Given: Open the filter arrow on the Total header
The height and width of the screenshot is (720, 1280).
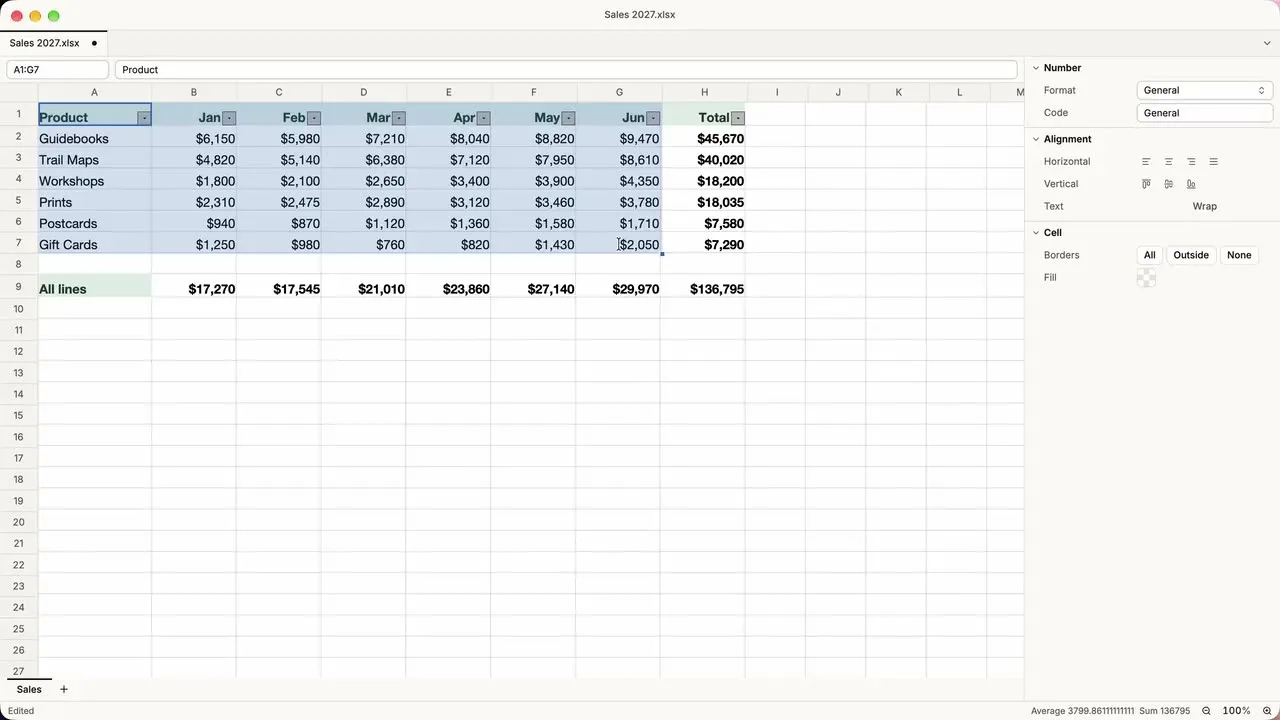Looking at the screenshot, I should tap(738, 118).
